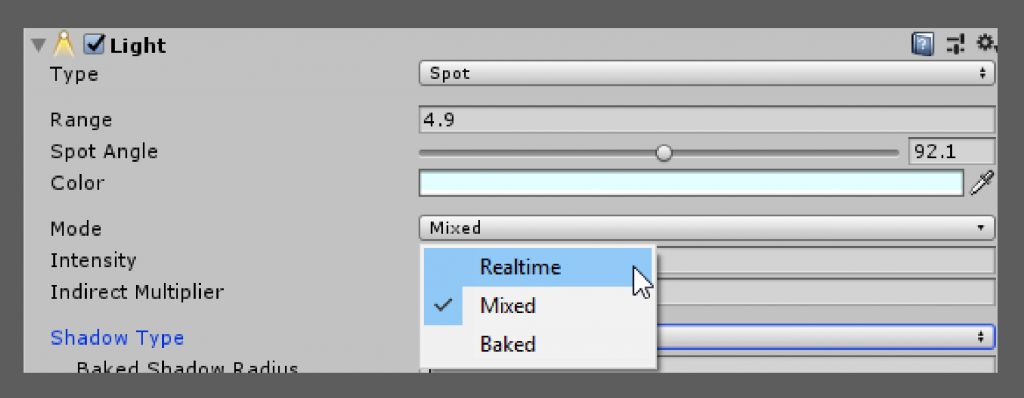The height and width of the screenshot is (398, 1024).
Task: Click the Indirect Multiplier value field
Action: coord(825,292)
